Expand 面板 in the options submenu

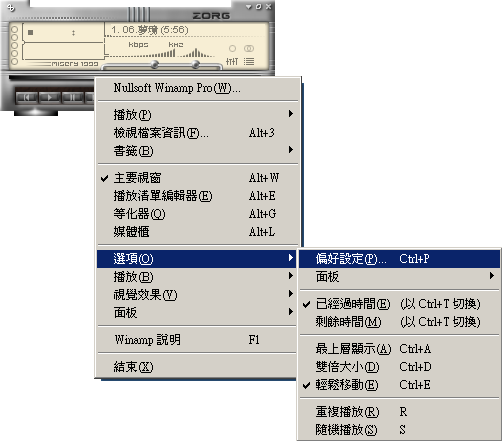pos(399,277)
